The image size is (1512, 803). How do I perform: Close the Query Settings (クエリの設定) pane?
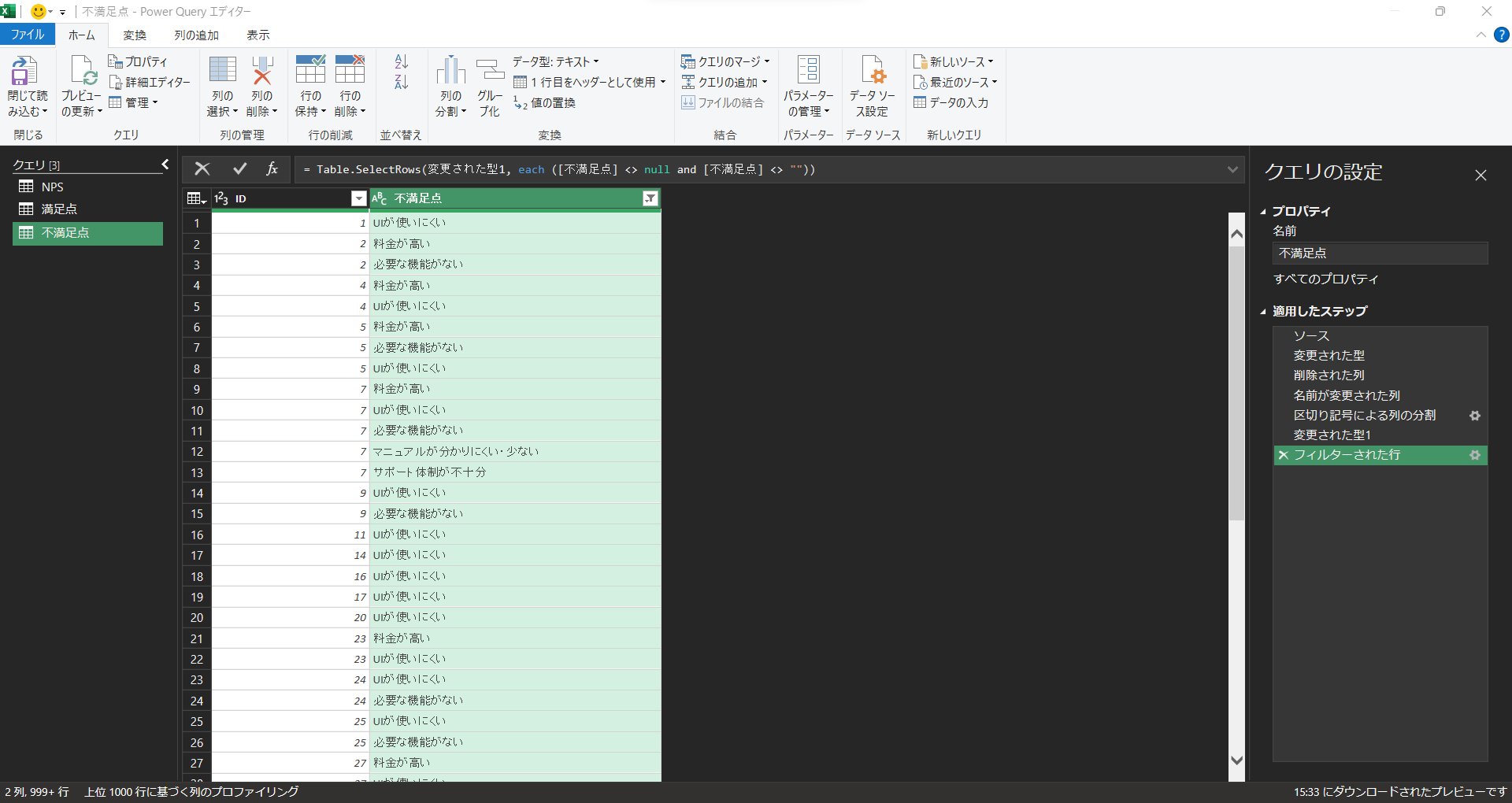pos(1480,176)
